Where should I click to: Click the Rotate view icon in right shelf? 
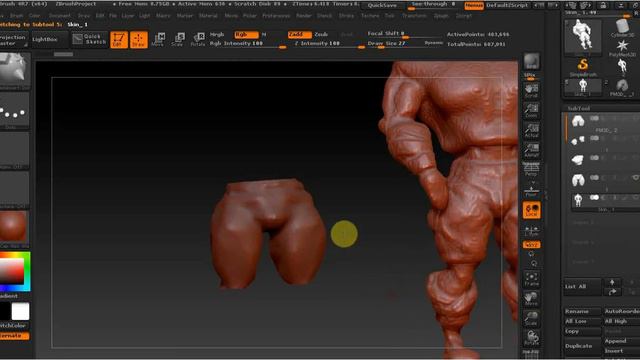pyautogui.click(x=531, y=338)
